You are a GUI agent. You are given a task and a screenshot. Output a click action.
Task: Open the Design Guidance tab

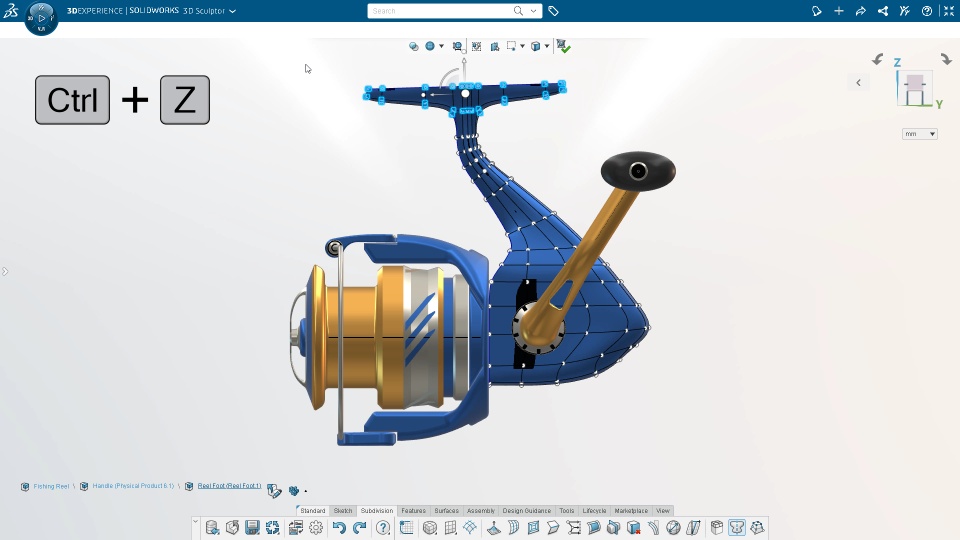click(527, 511)
